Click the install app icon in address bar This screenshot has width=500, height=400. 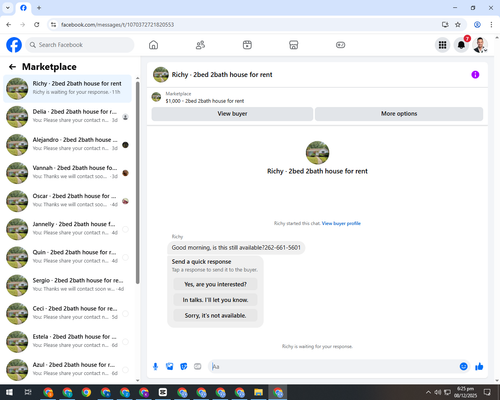445,25
